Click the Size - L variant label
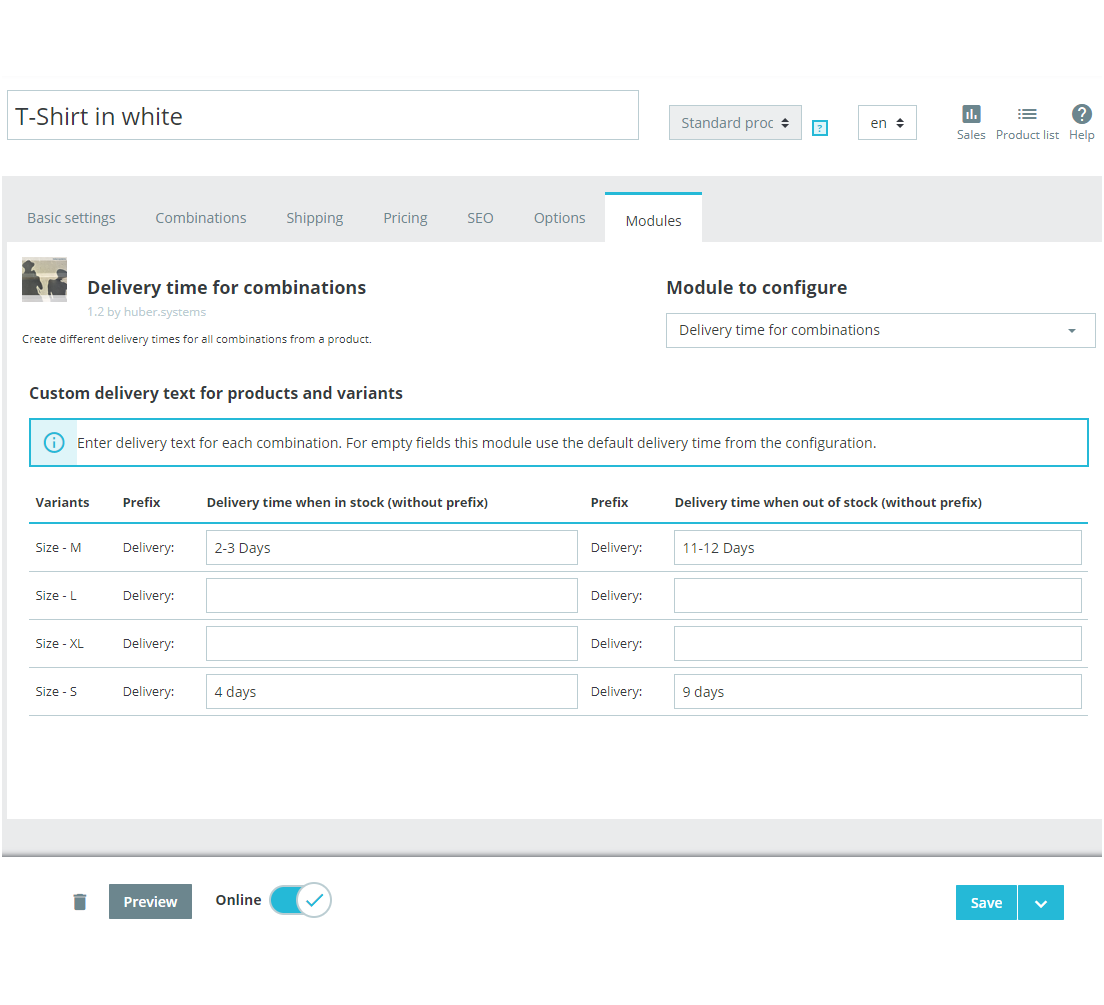 point(56,596)
